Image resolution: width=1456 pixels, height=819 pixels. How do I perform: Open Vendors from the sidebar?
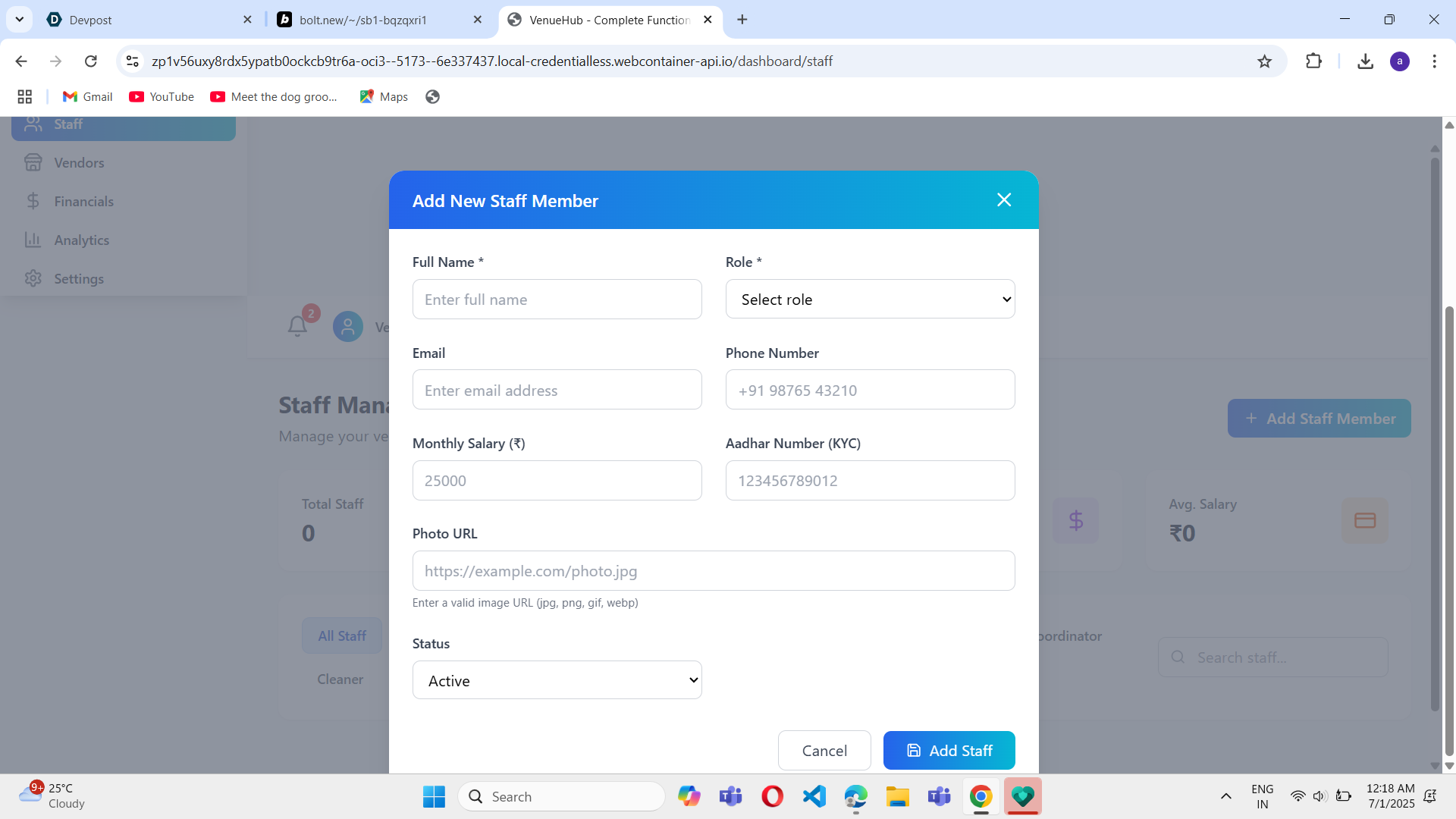(79, 162)
